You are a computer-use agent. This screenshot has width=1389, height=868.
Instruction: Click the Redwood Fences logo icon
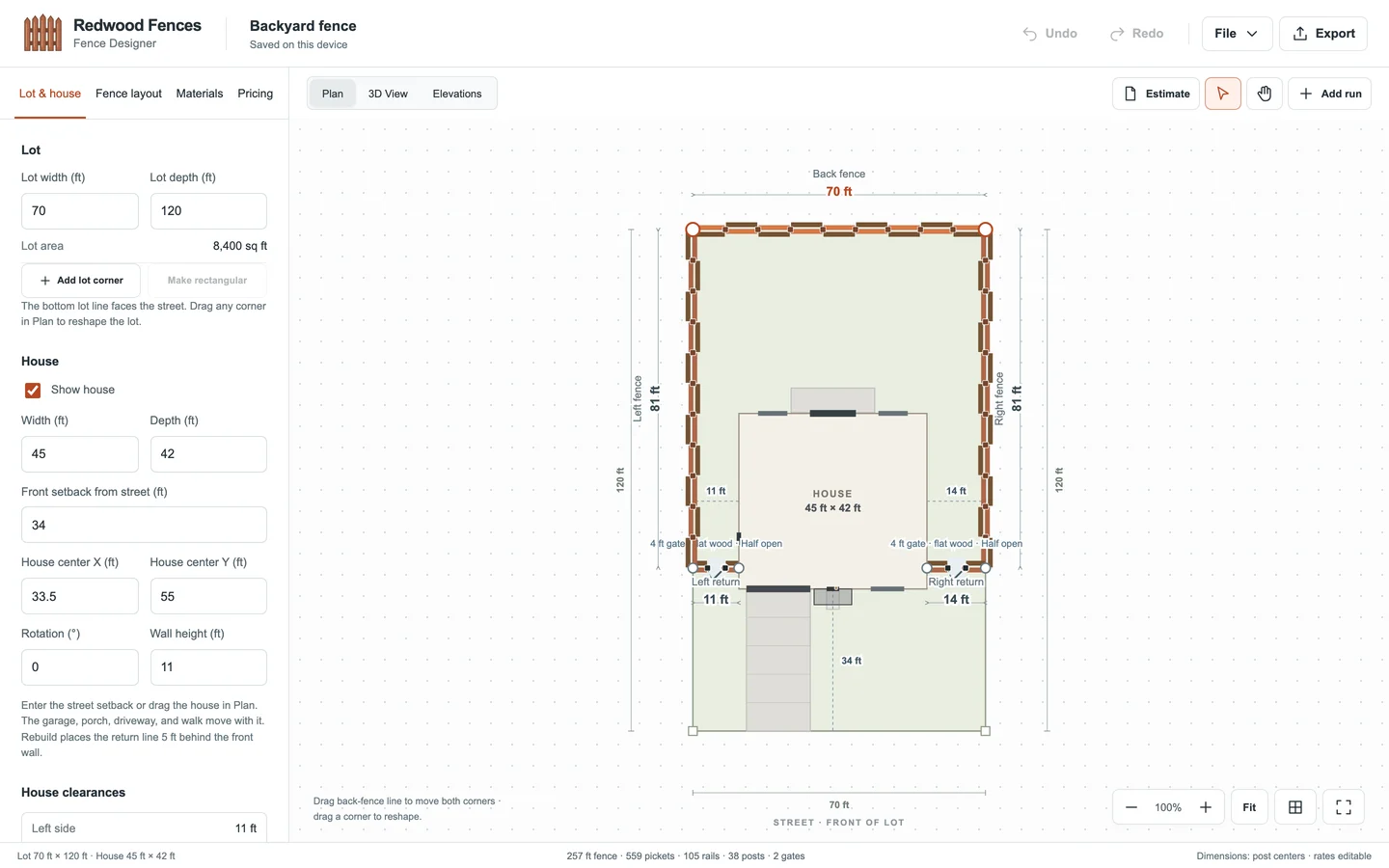point(42,34)
